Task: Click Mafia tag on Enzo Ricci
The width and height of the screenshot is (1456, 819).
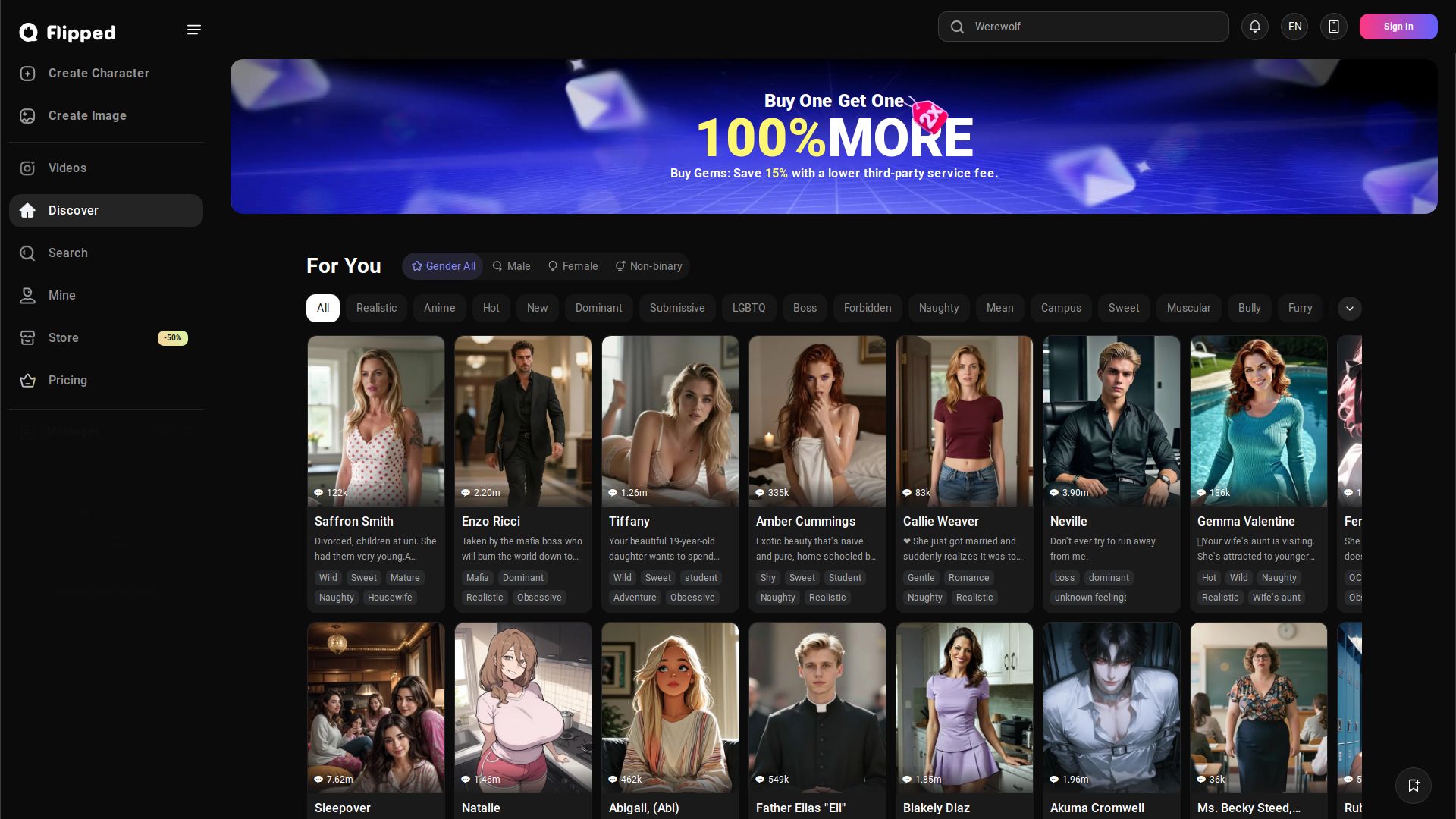Action: [478, 578]
